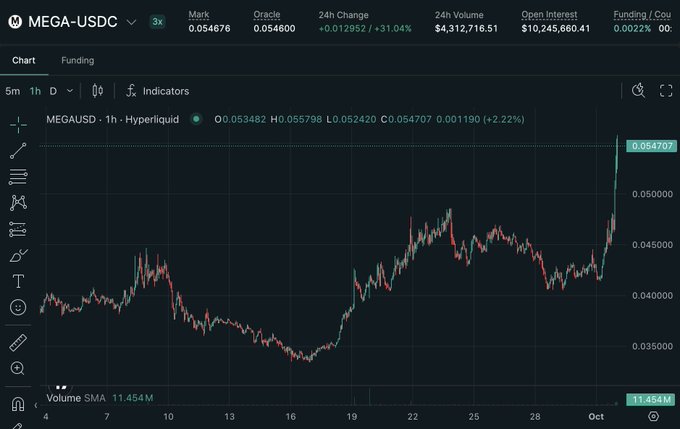Image resolution: width=680 pixels, height=429 pixels.
Task: Switch to the Funding tab
Action: pos(78,60)
